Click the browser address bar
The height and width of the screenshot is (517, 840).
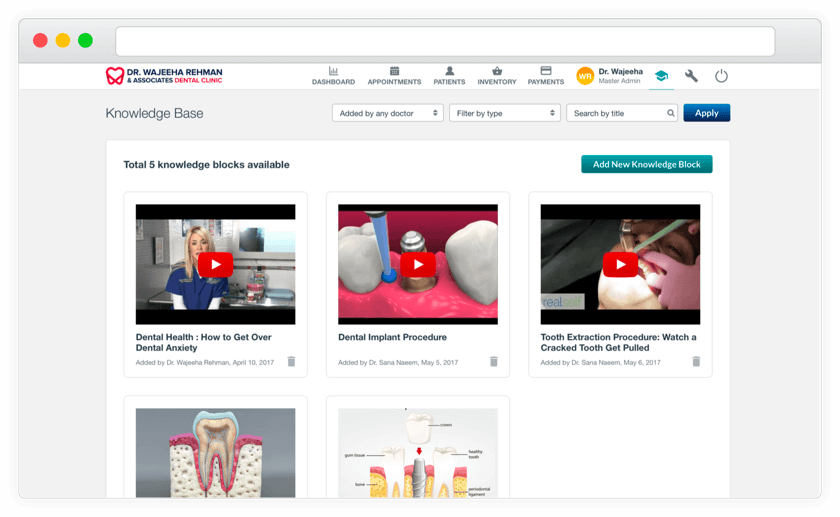[445, 41]
